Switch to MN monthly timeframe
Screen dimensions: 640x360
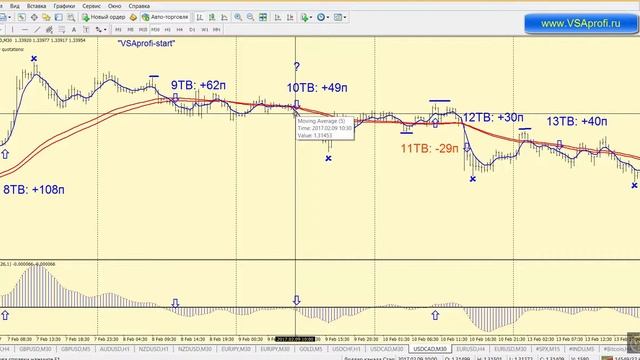pos(217,29)
